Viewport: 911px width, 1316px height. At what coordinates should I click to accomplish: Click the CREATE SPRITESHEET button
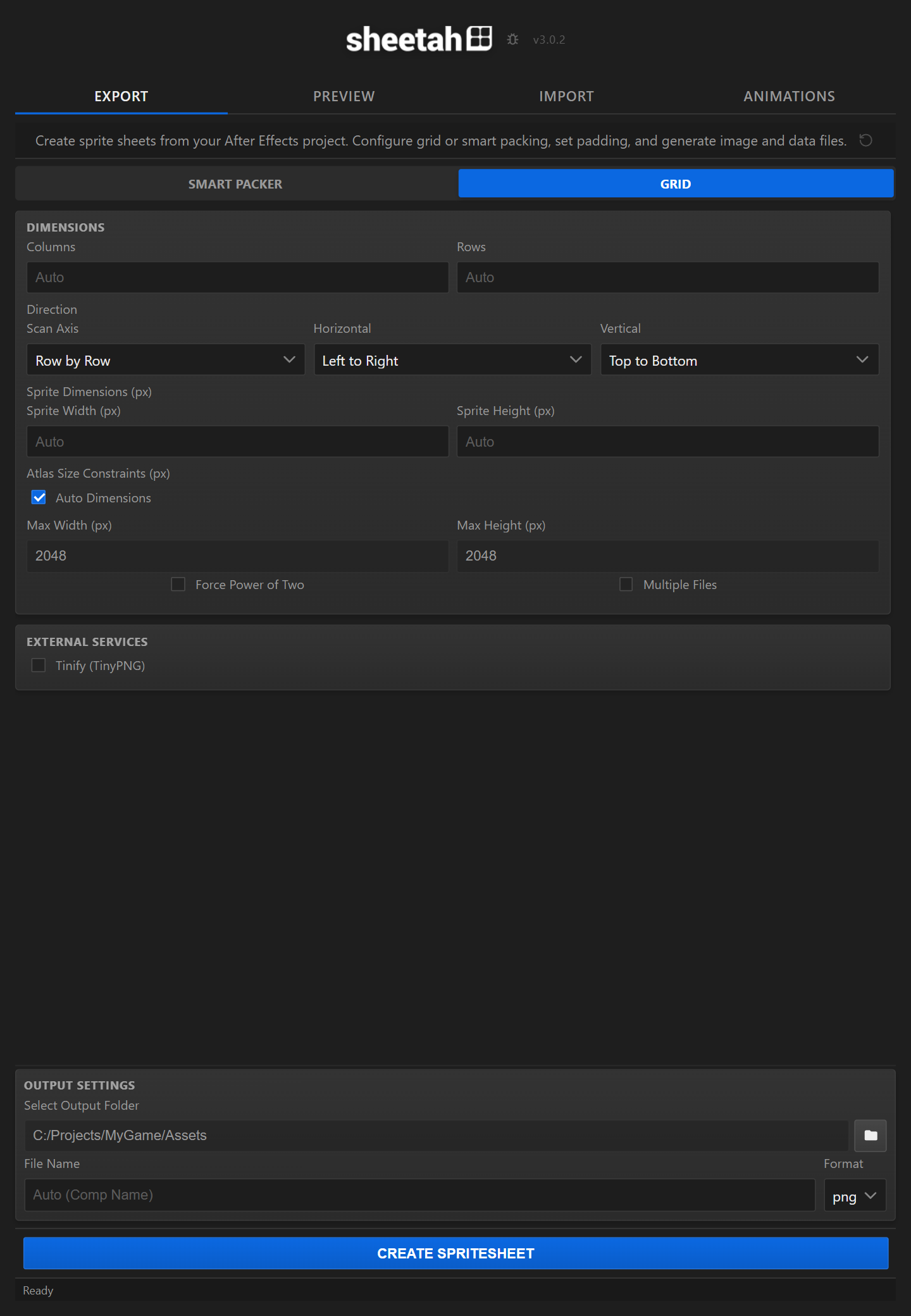tap(455, 1253)
